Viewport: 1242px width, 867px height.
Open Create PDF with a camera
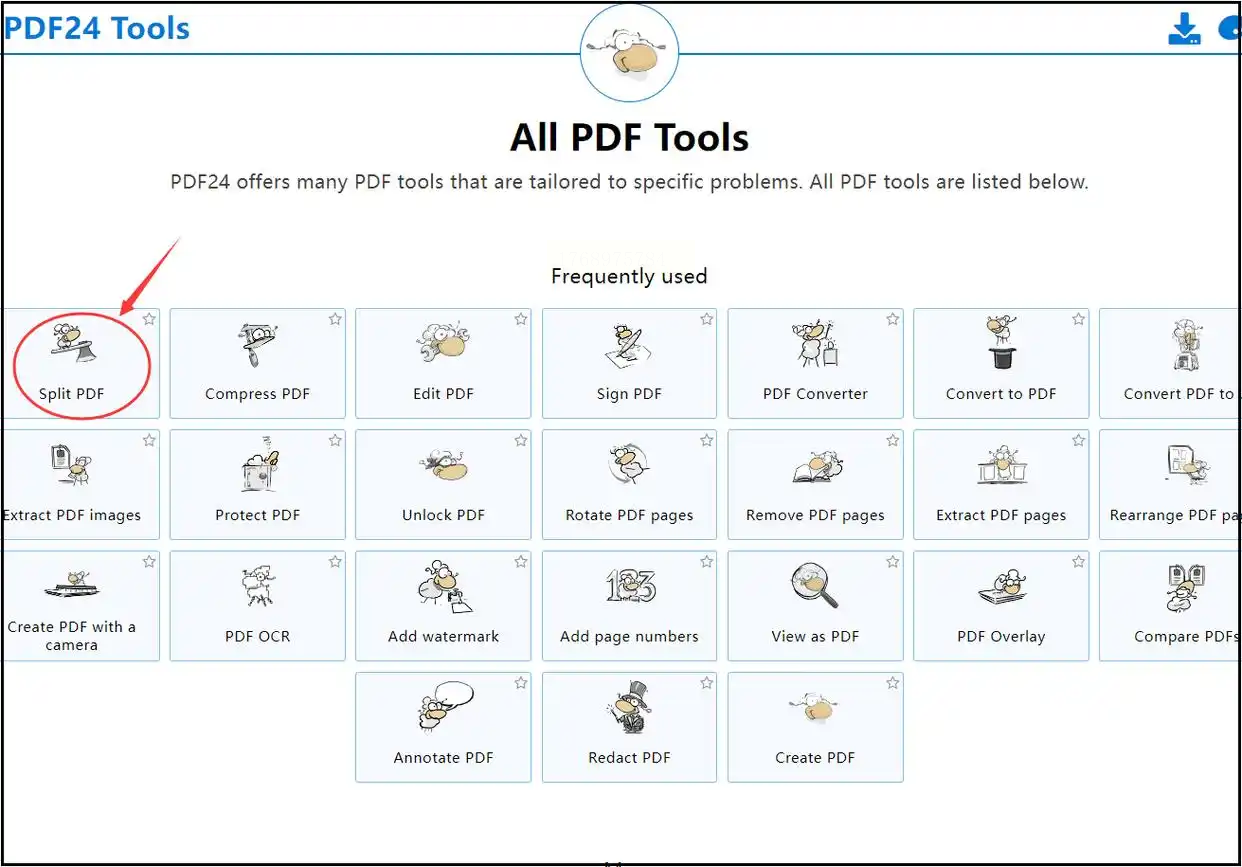pyautogui.click(x=81, y=606)
